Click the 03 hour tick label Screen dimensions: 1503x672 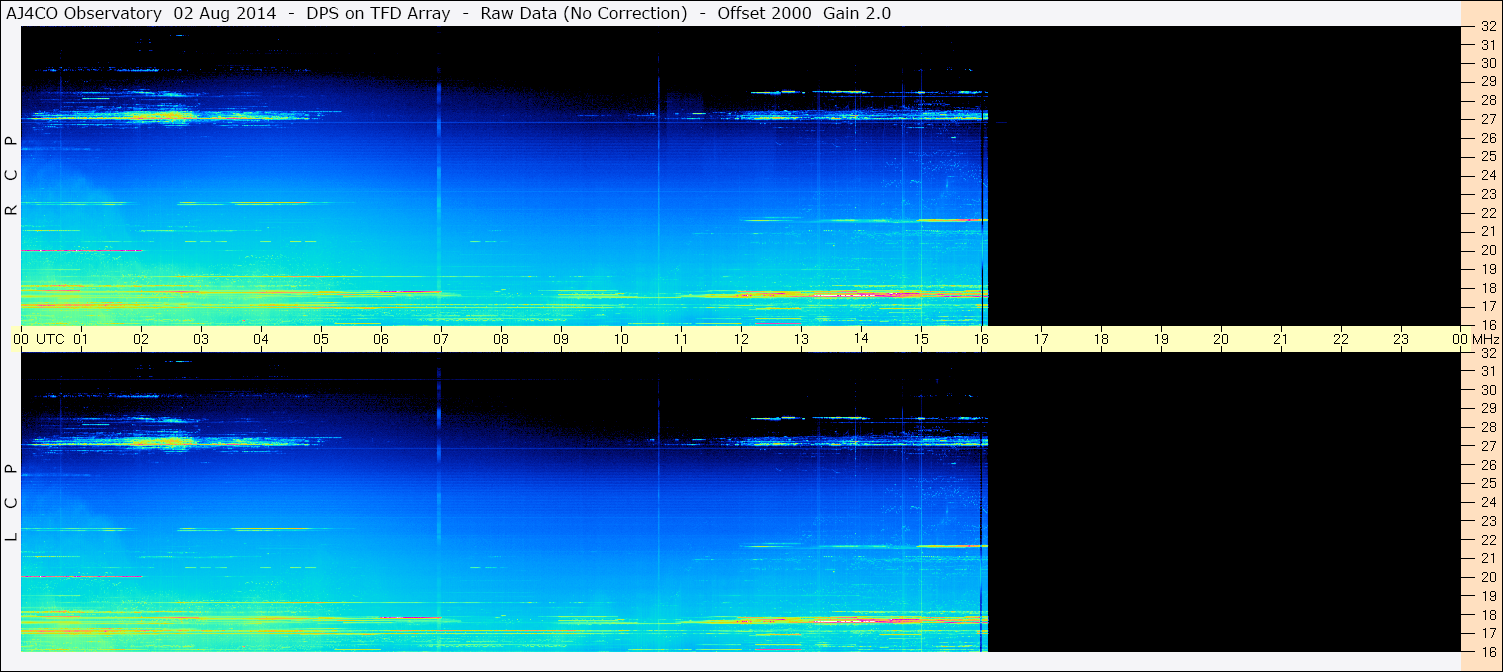201,339
